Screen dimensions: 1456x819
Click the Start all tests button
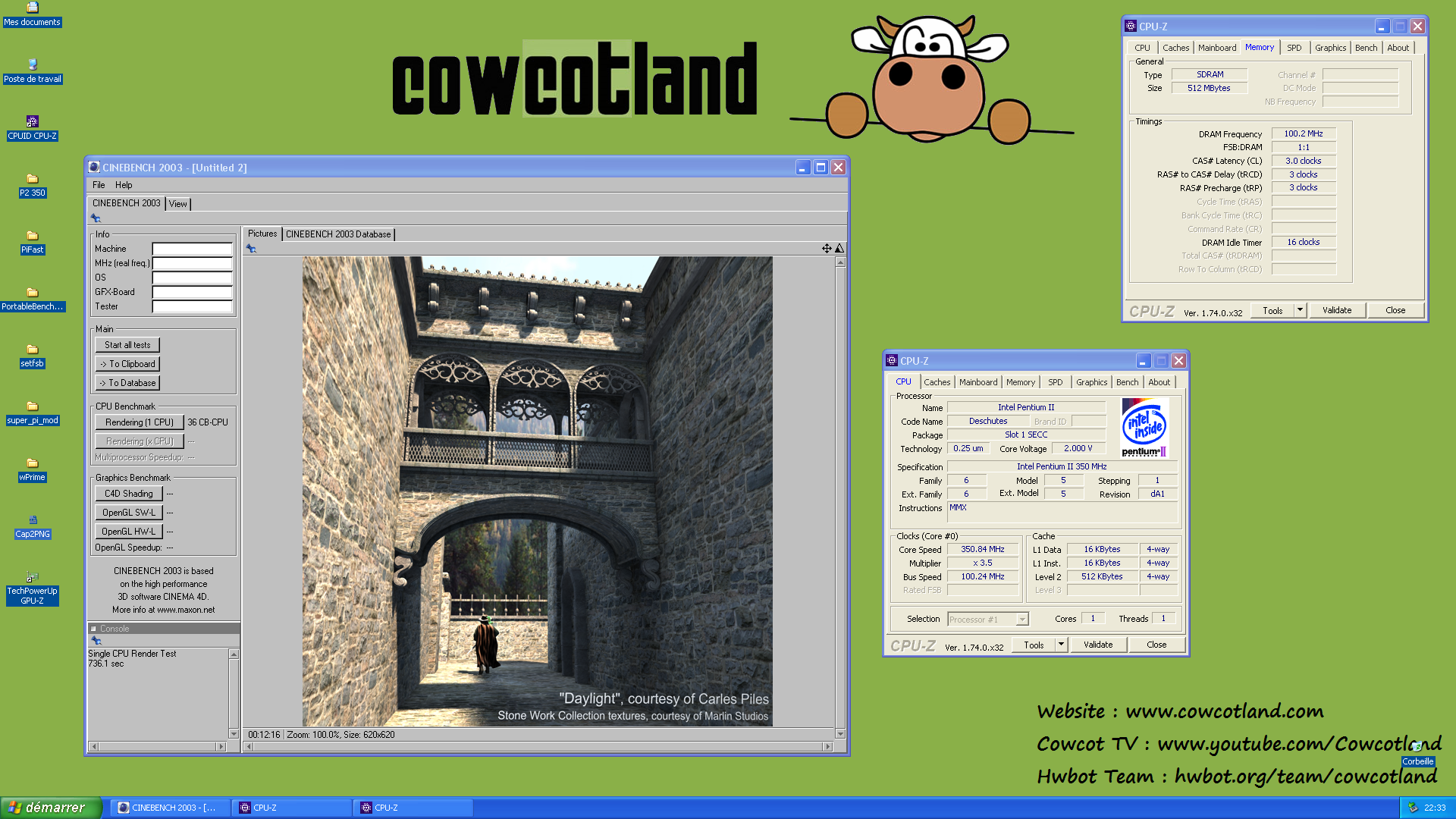pos(127,345)
